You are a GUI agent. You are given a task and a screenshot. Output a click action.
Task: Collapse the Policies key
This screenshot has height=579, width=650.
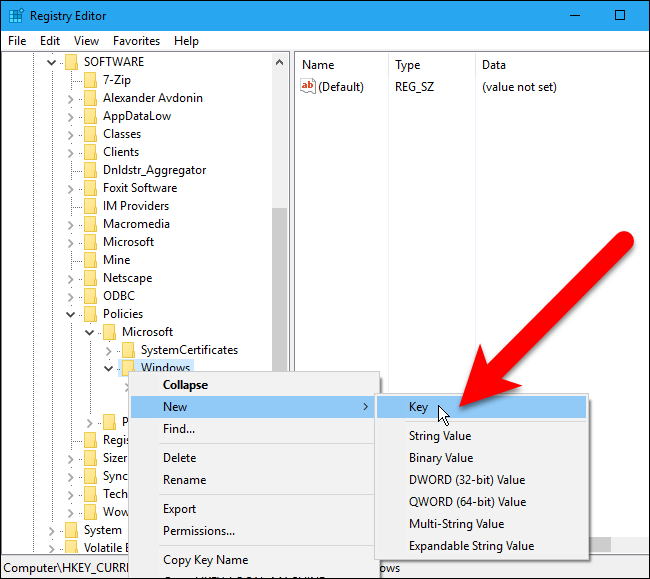(x=70, y=315)
